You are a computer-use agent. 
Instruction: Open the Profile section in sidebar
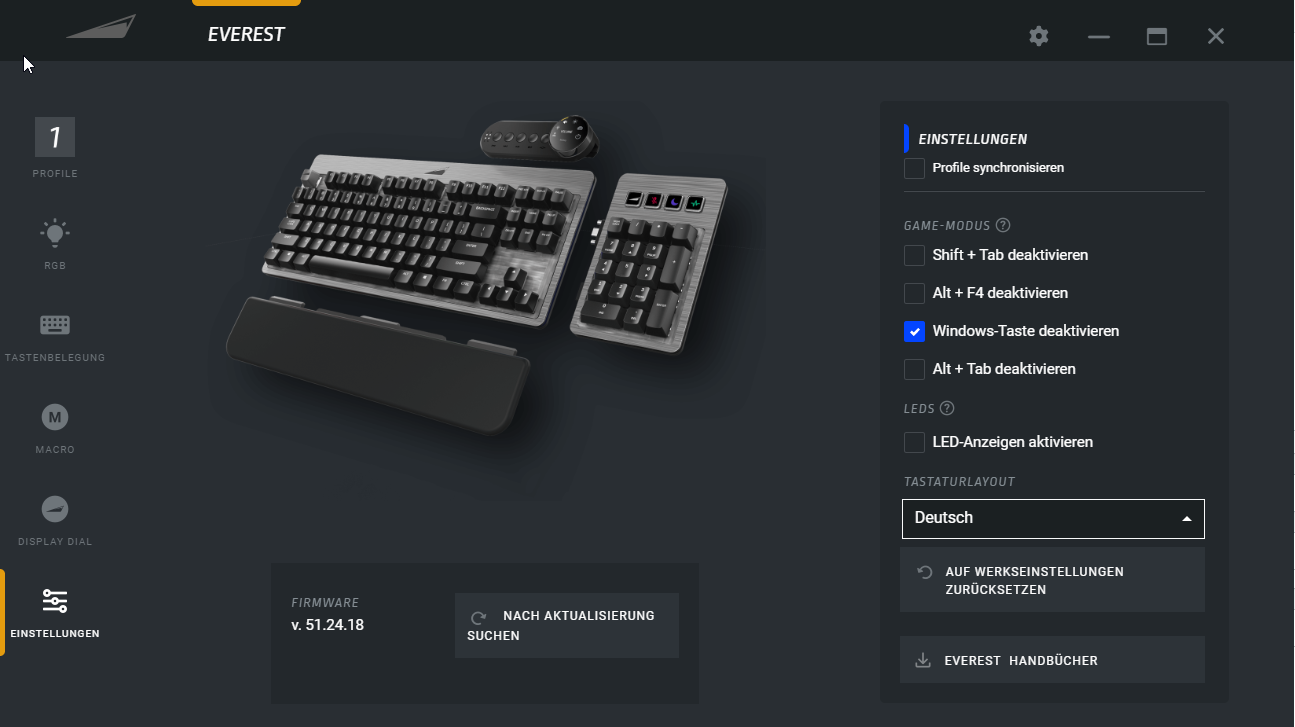[x=55, y=148]
